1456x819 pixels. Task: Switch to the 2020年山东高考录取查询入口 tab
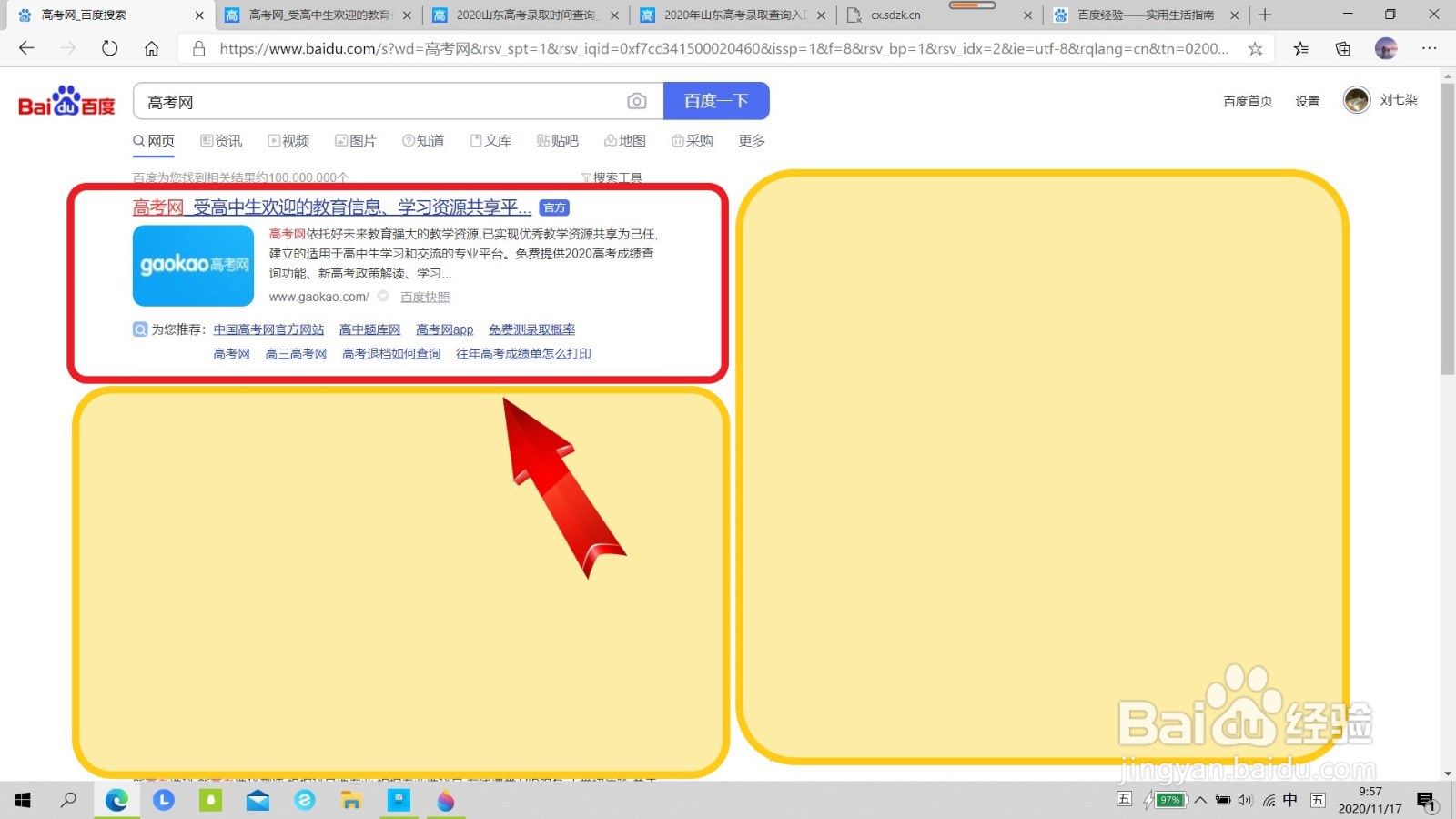click(733, 15)
